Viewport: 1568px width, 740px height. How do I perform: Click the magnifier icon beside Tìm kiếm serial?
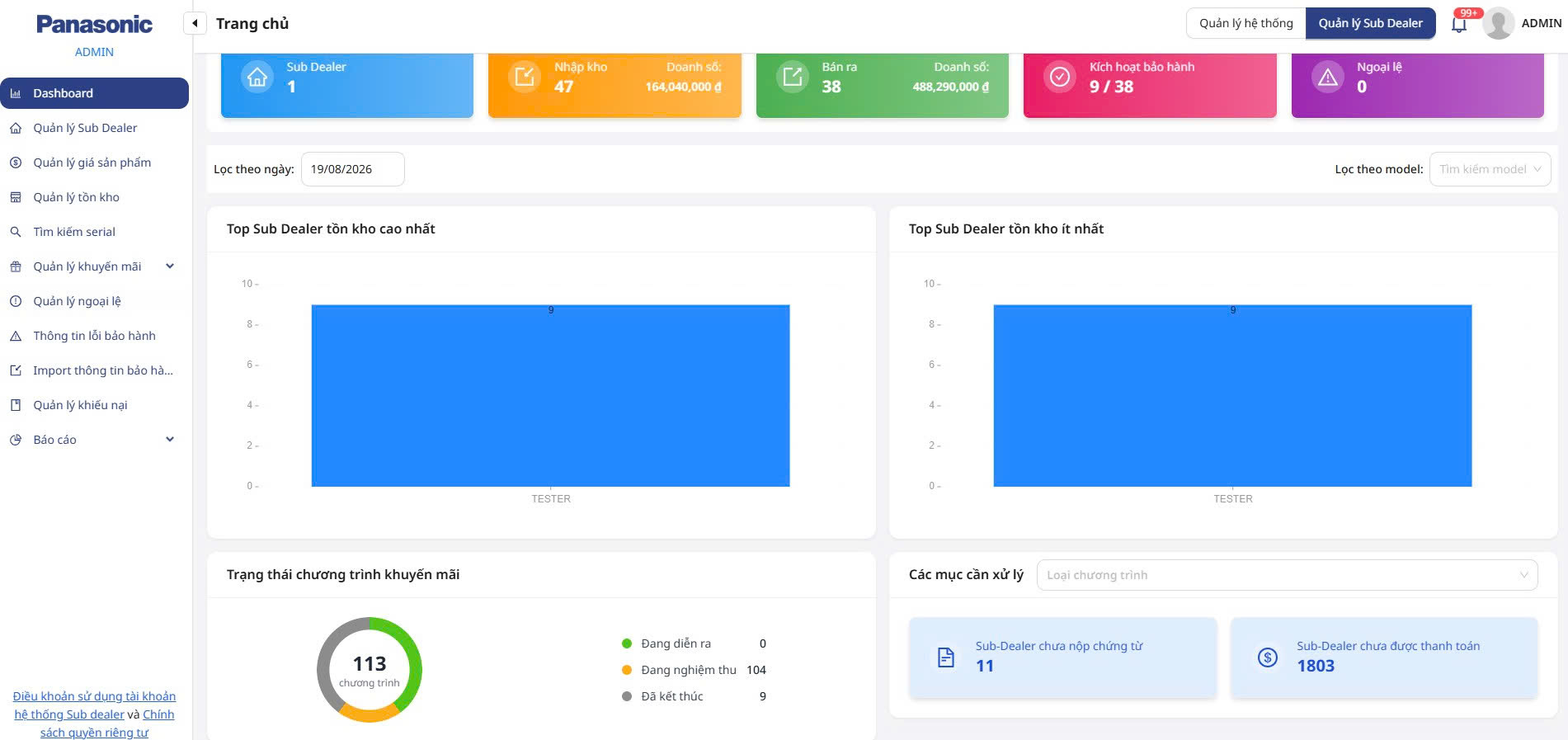point(16,232)
